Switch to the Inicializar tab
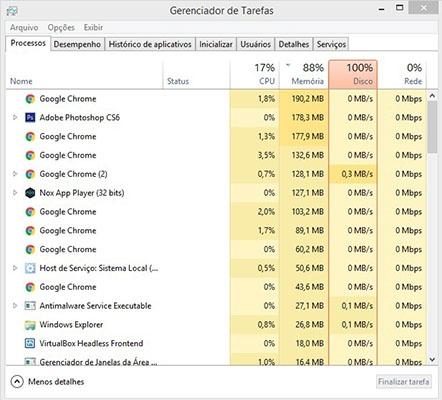This screenshot has height=400, width=442. pos(216,44)
